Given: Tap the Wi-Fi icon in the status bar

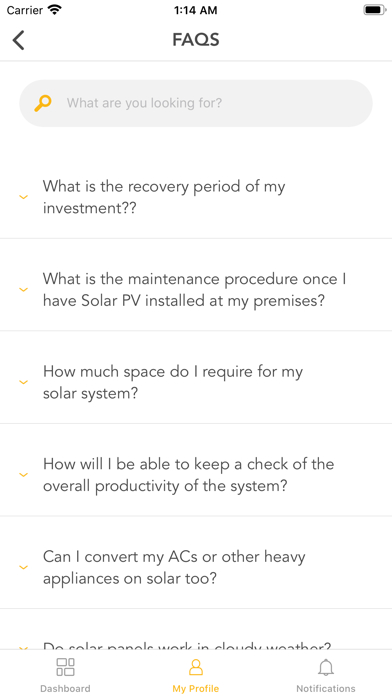Looking at the screenshot, I should (x=55, y=10).
